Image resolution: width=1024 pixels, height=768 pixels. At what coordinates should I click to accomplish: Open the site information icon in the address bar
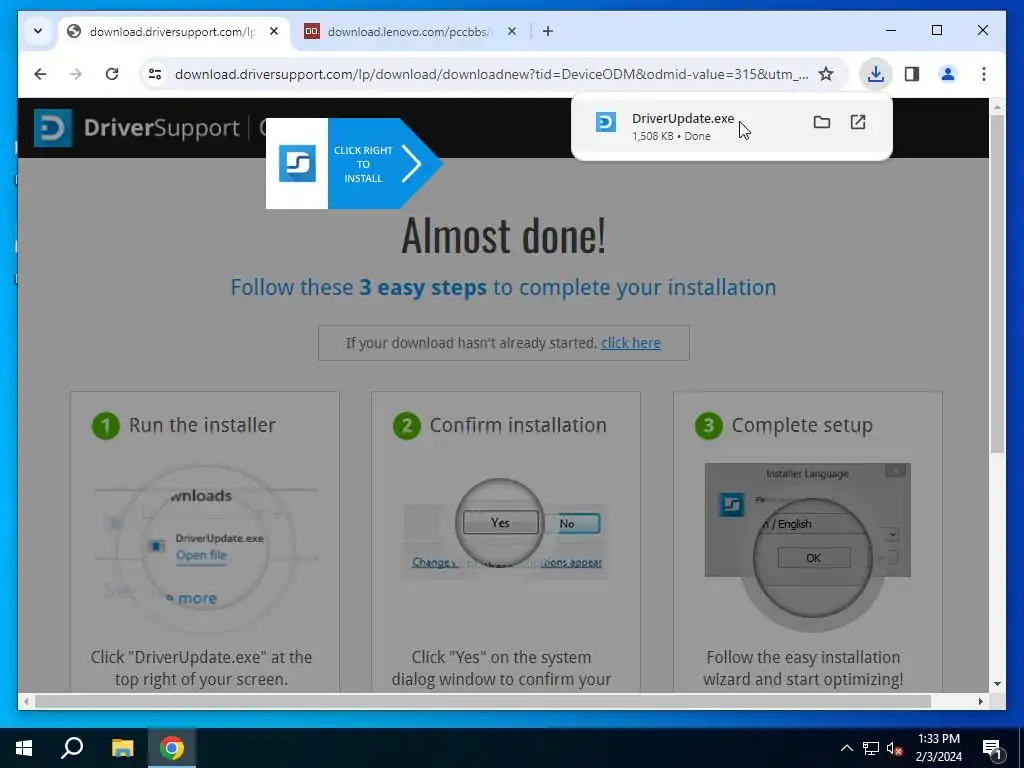(155, 74)
